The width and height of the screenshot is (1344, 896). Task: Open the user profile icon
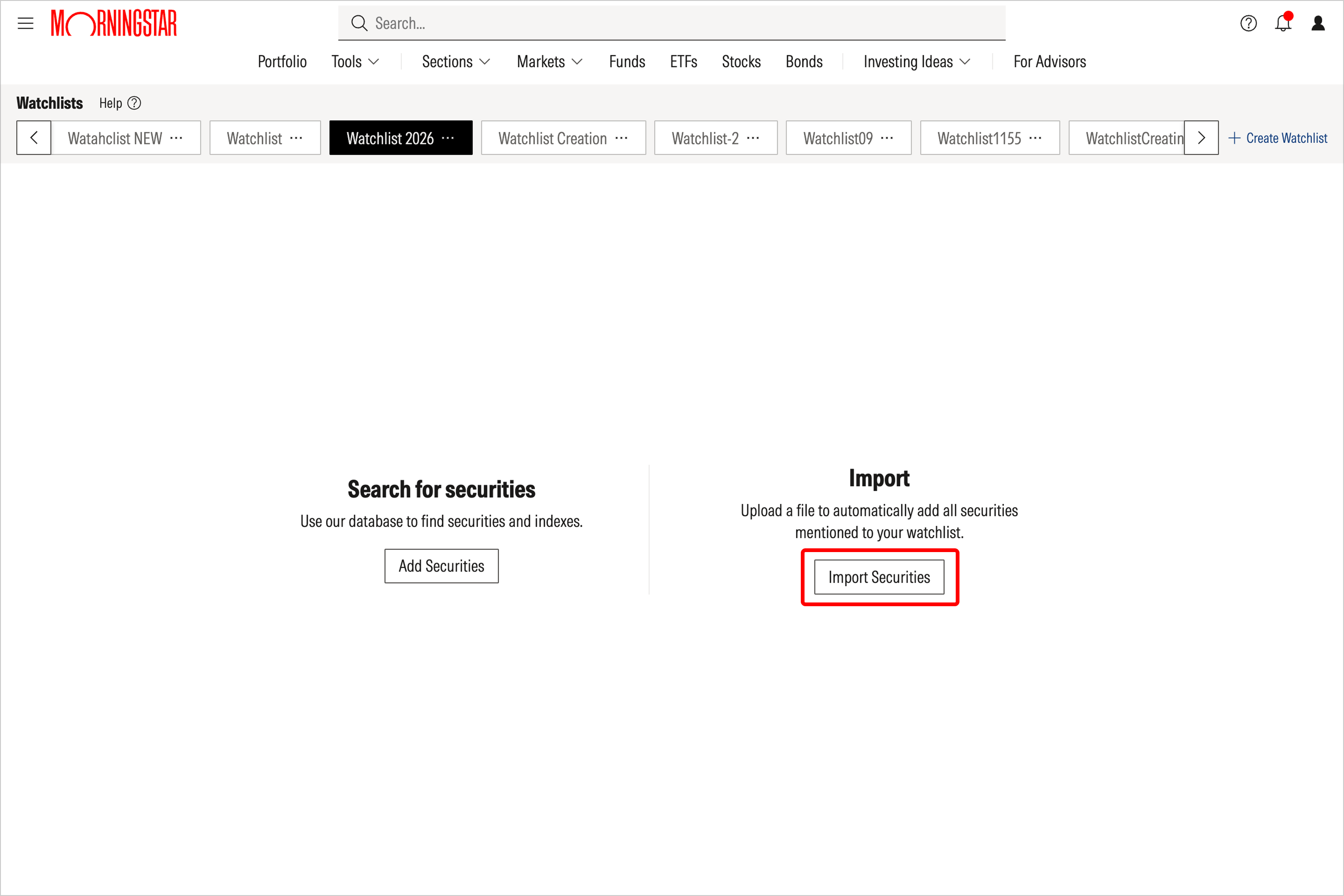click(x=1318, y=23)
